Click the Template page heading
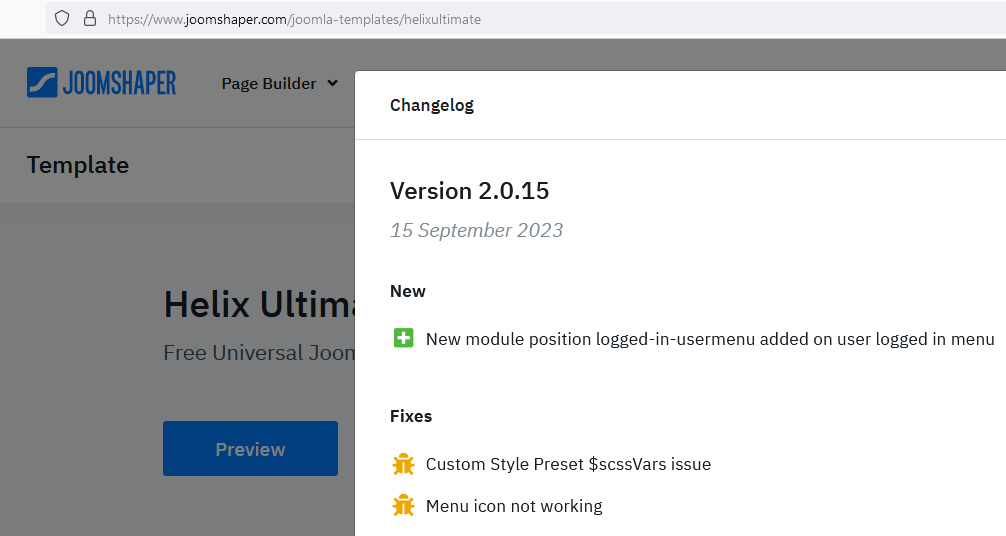The height and width of the screenshot is (536, 1006). pyautogui.click(x=78, y=165)
